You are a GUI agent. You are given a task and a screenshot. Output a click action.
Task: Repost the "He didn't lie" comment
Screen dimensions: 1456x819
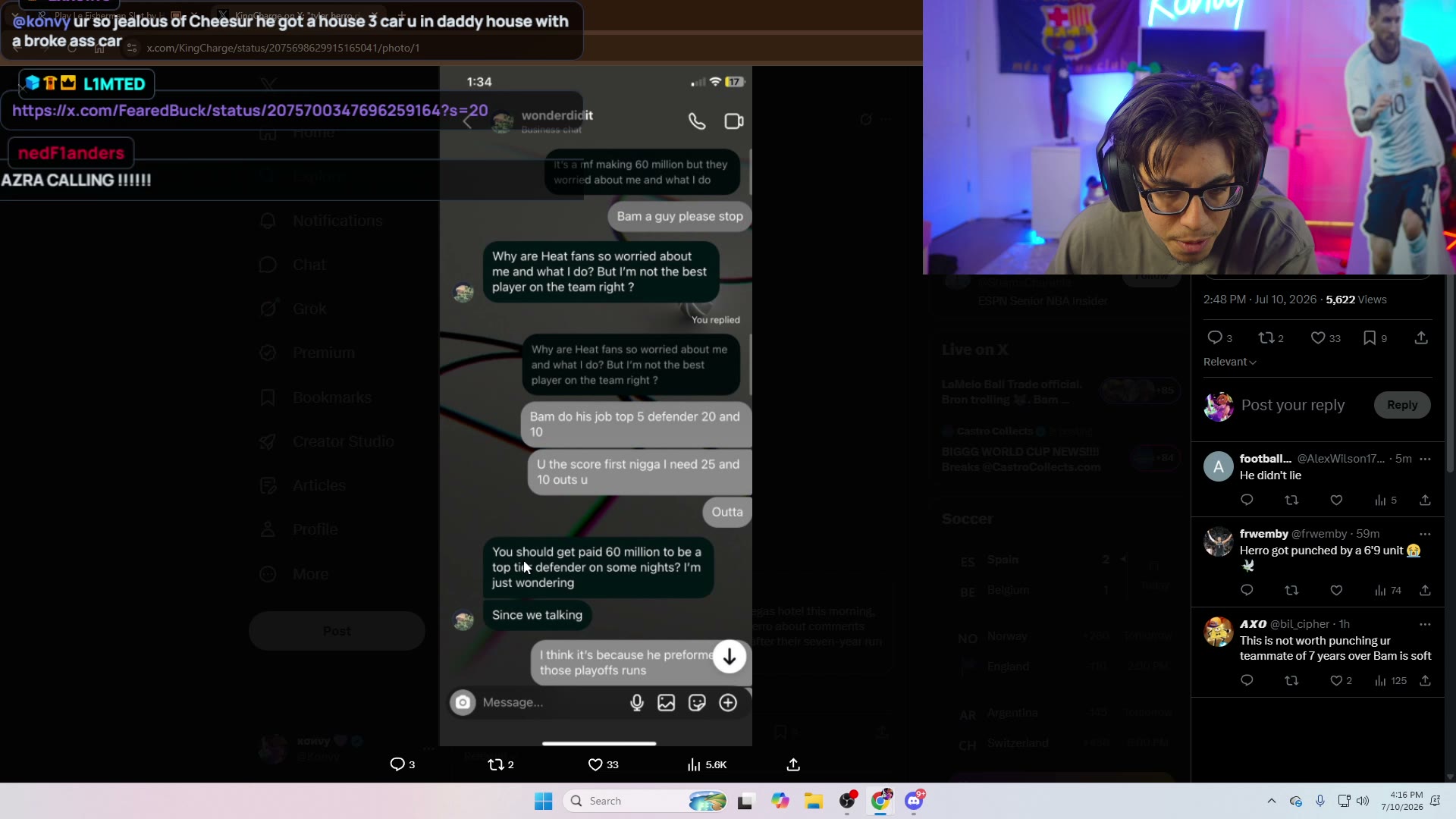coord(1291,500)
